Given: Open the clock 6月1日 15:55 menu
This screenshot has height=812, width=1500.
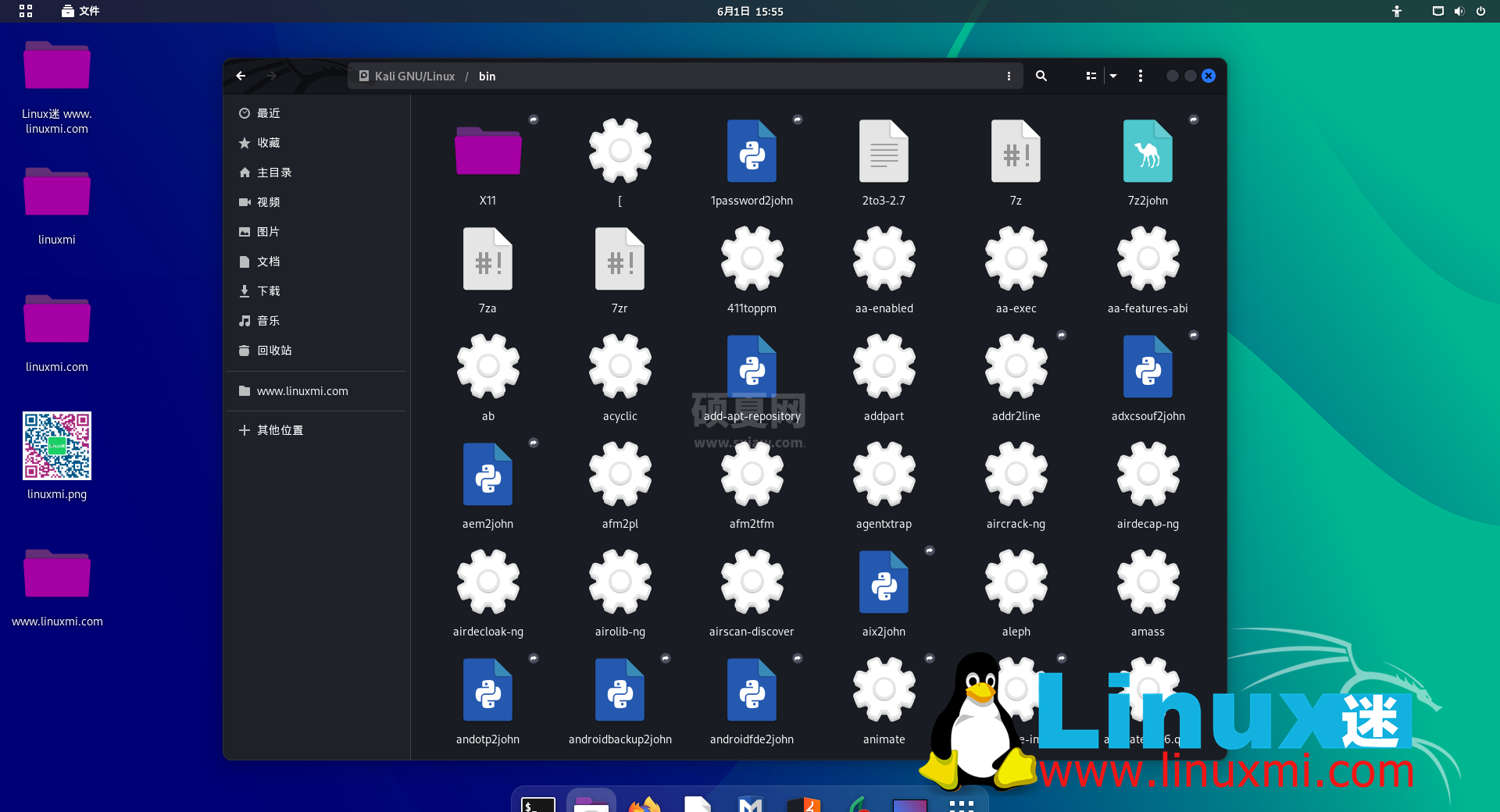Looking at the screenshot, I should 750,11.
